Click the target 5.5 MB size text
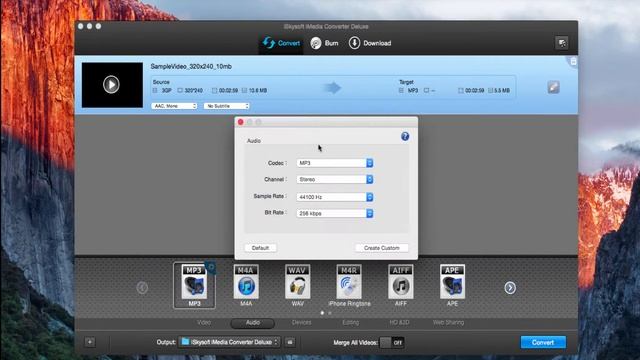This screenshot has width=640, height=360. tap(502, 90)
